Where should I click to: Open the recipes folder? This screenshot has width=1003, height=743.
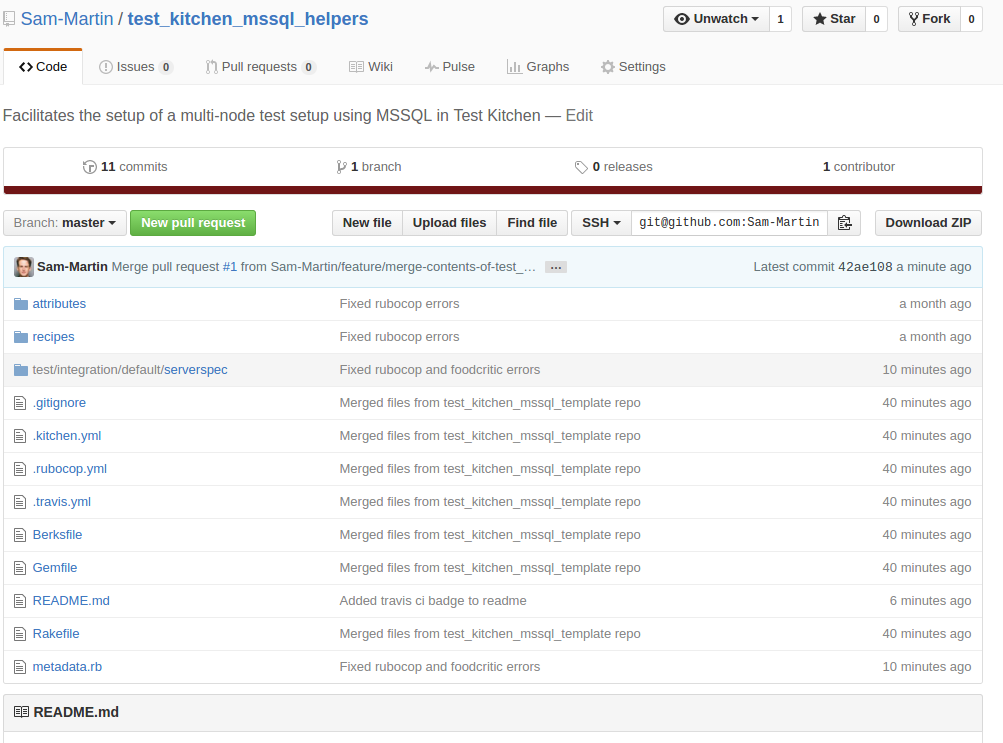[54, 337]
